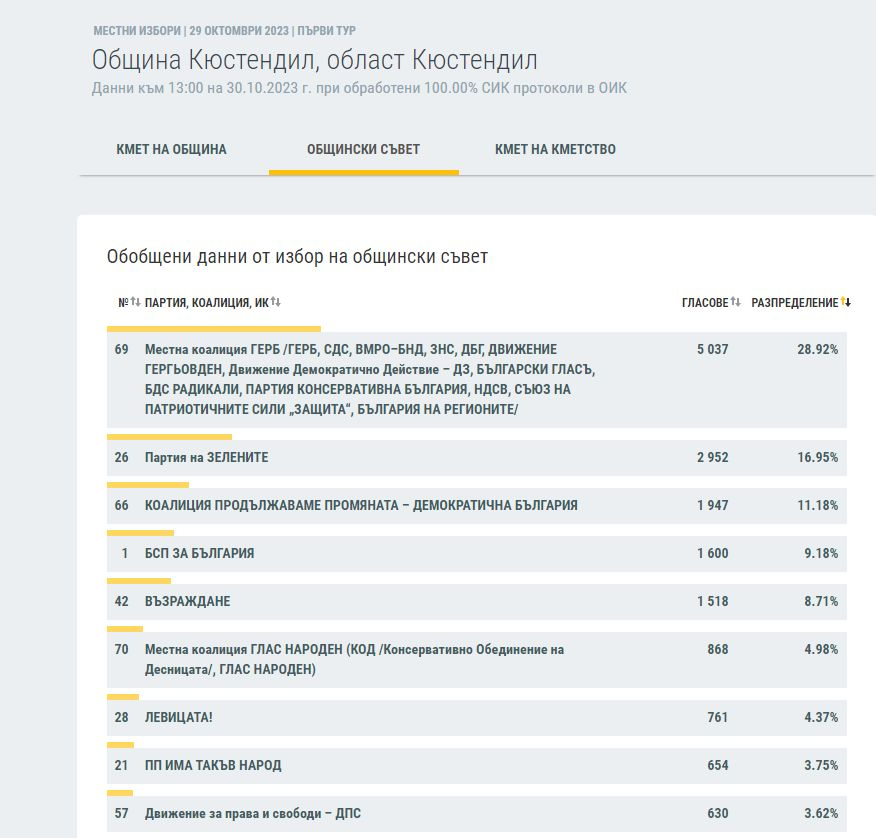Click vote count 654
The image size is (876, 838).
(718, 766)
